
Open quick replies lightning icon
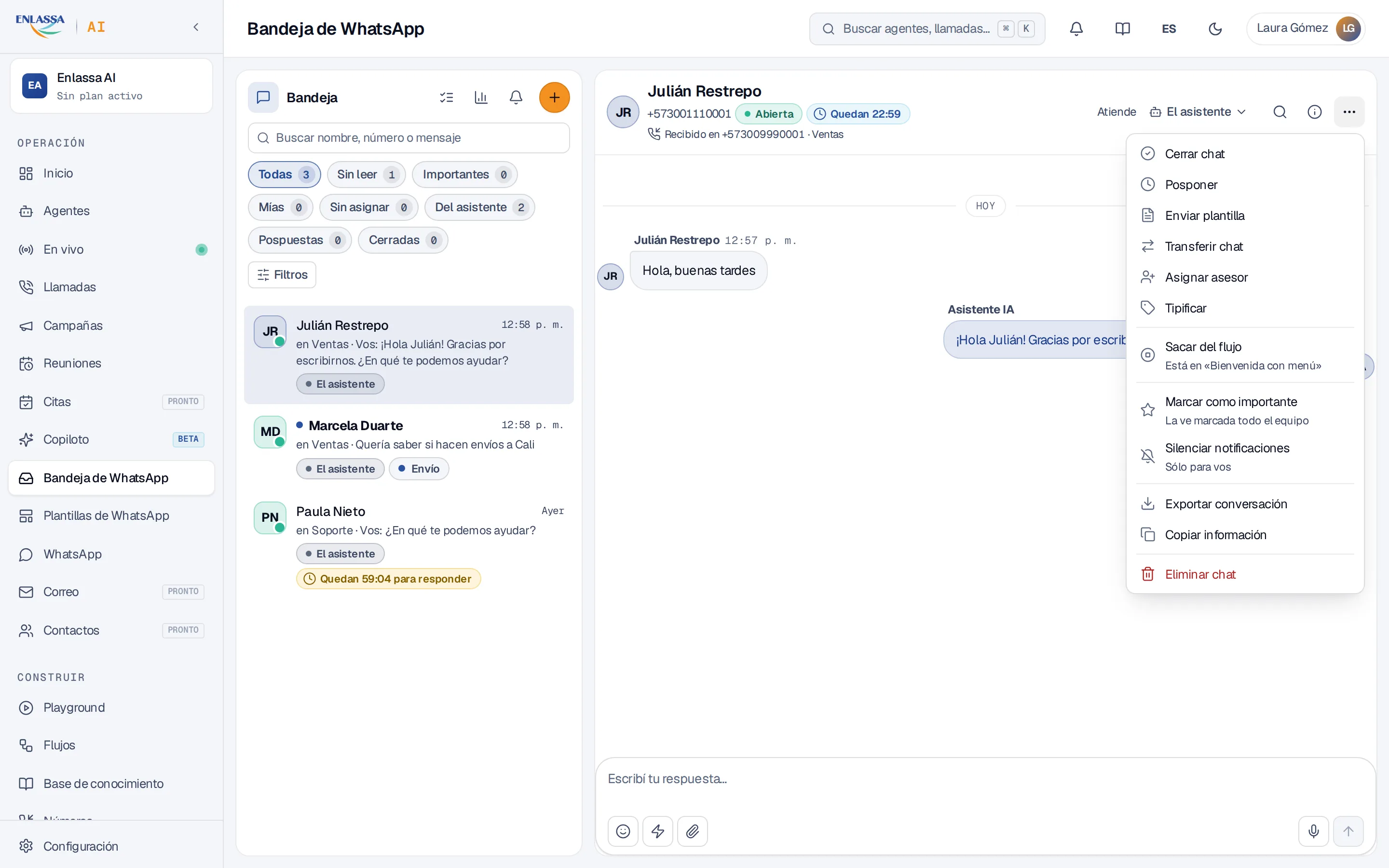(x=658, y=831)
